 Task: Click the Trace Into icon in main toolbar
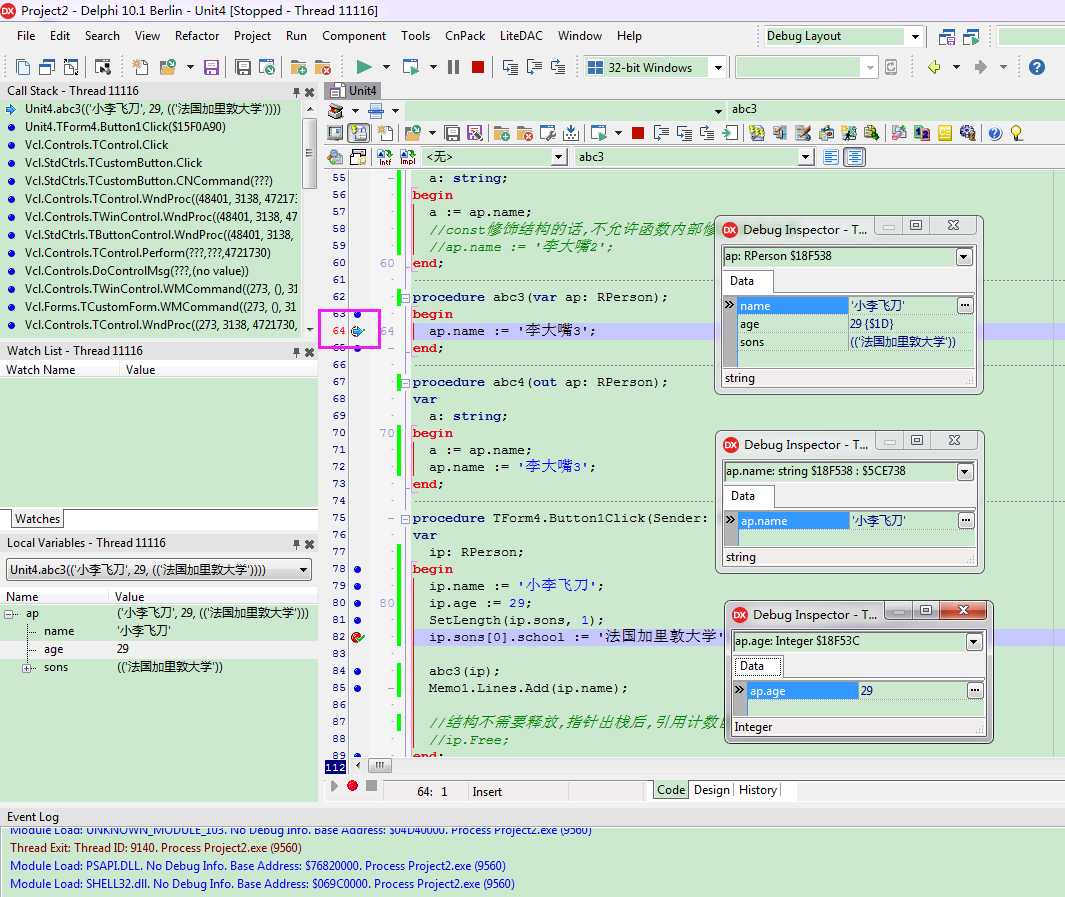pyautogui.click(x=510, y=67)
